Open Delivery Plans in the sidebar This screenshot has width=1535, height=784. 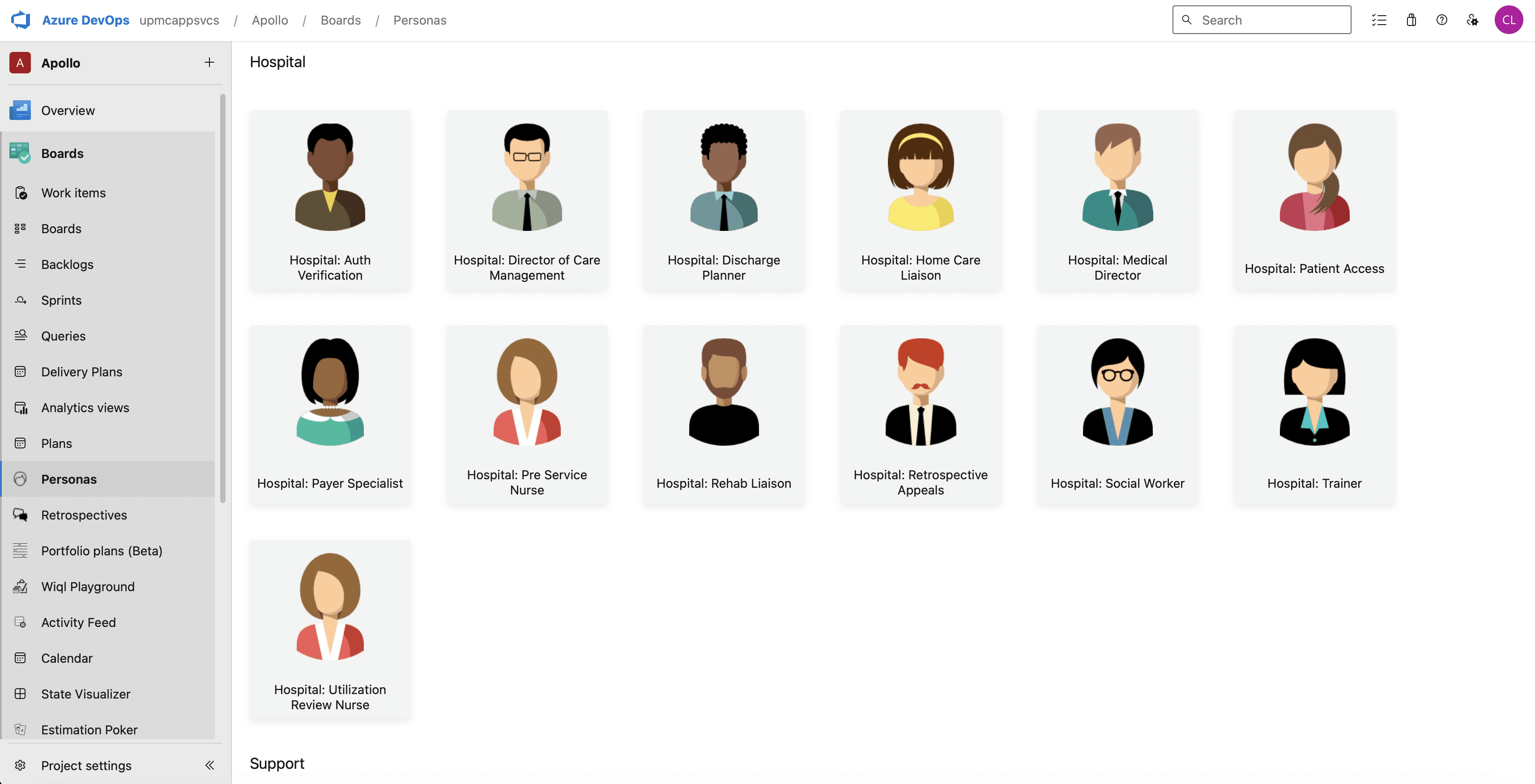coord(81,372)
